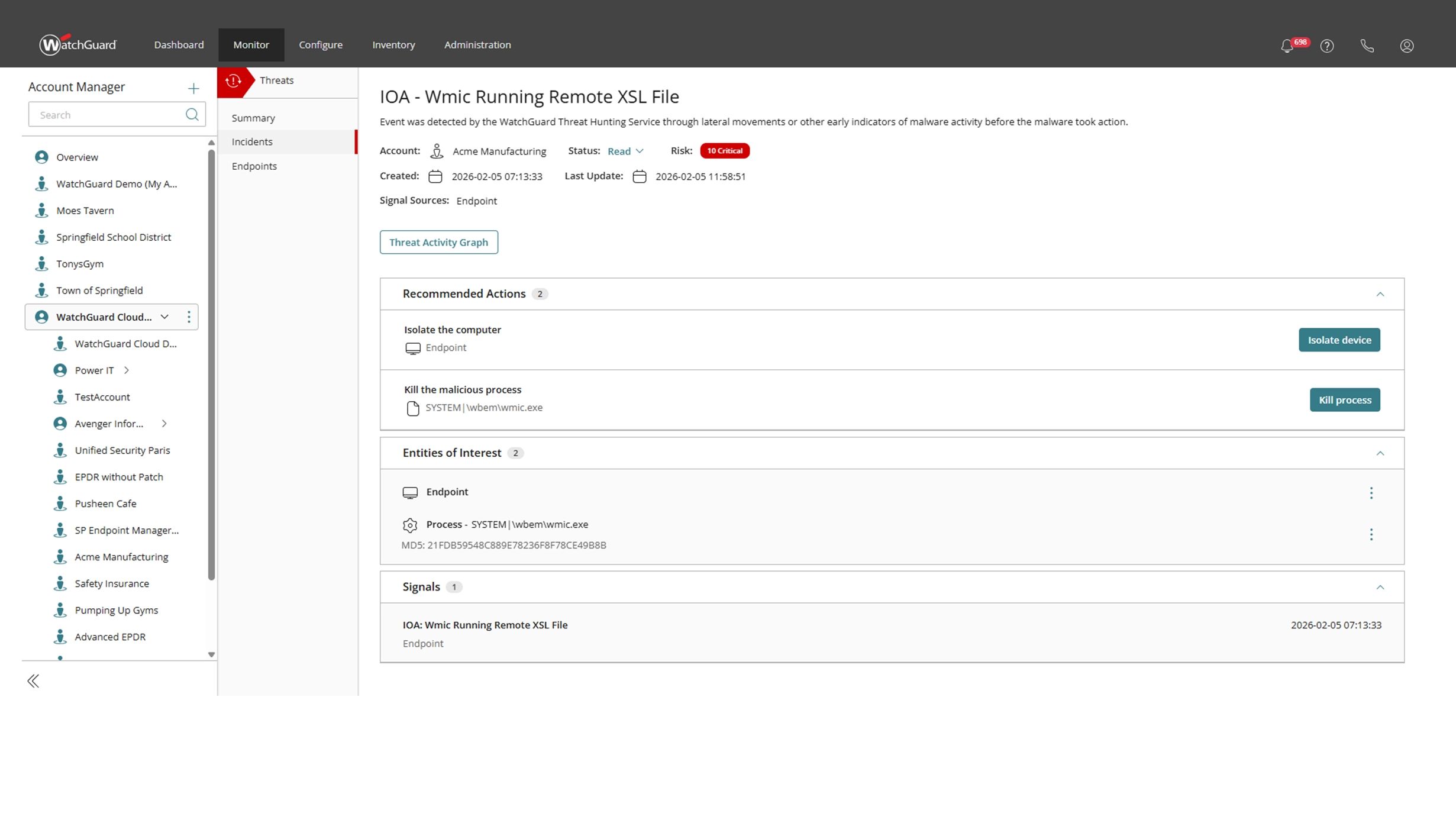Click the Isolate device button
The height and width of the screenshot is (826, 1456).
[1339, 340]
